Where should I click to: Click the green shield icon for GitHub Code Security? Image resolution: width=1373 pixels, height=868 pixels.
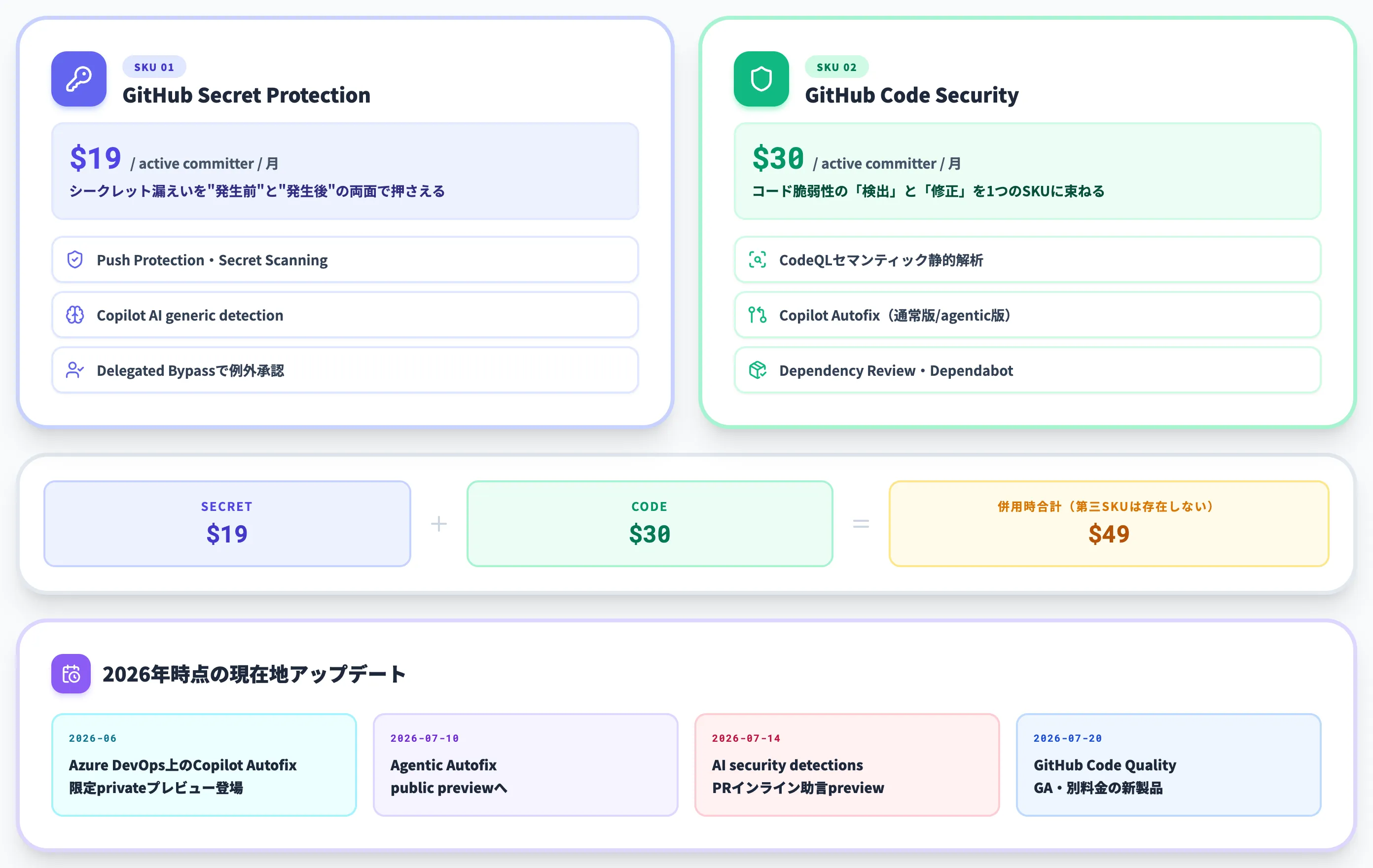click(761, 79)
